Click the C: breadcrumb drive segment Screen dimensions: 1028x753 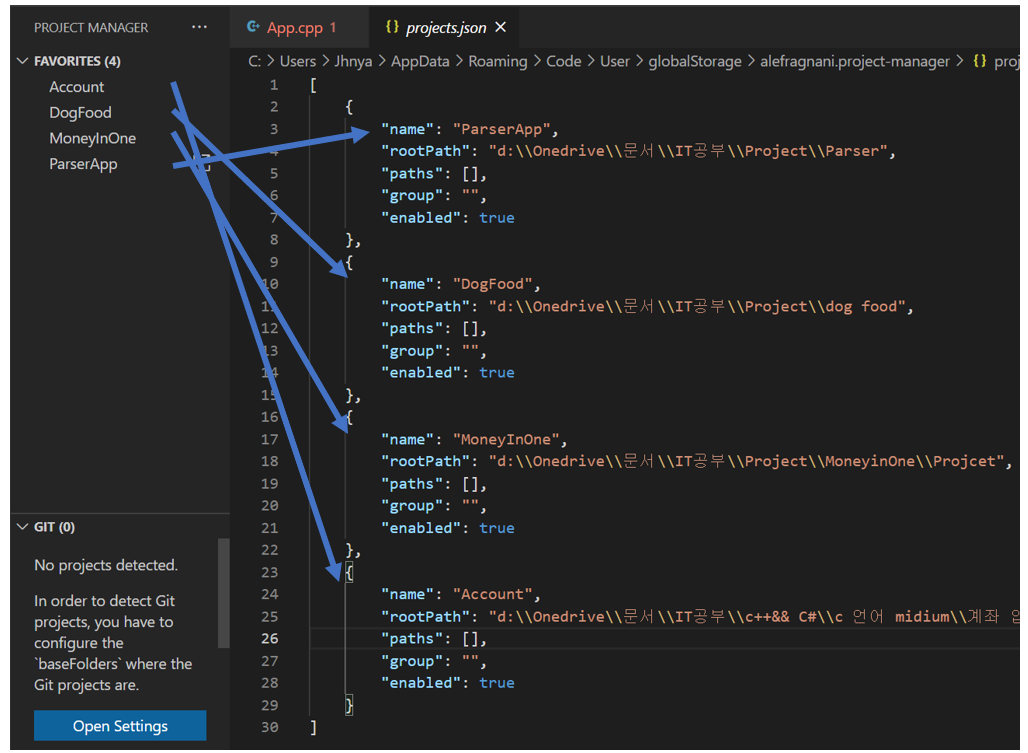coord(254,61)
